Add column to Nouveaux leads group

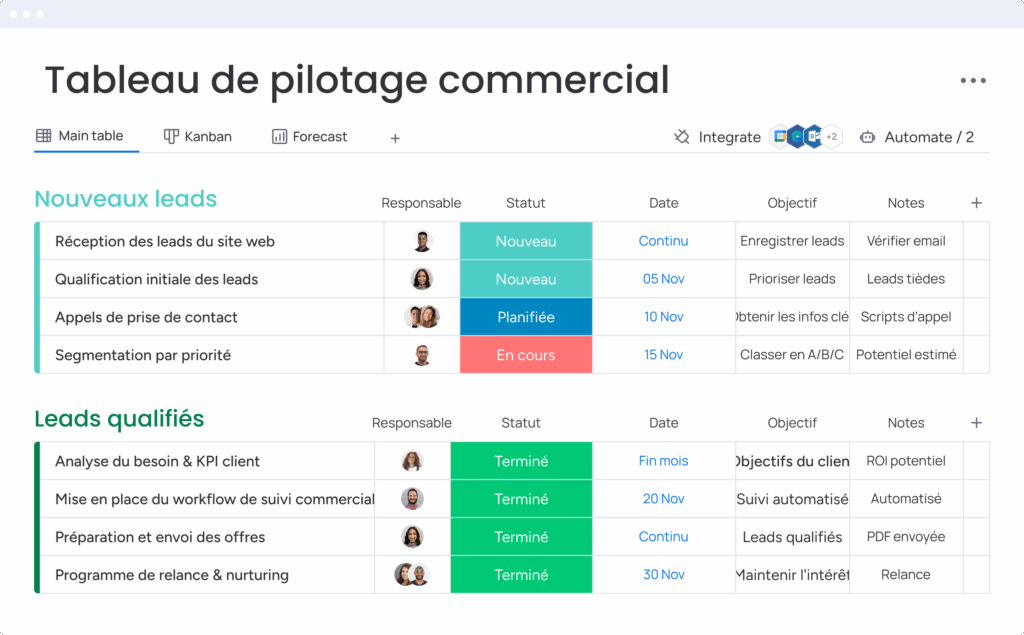[x=976, y=203]
